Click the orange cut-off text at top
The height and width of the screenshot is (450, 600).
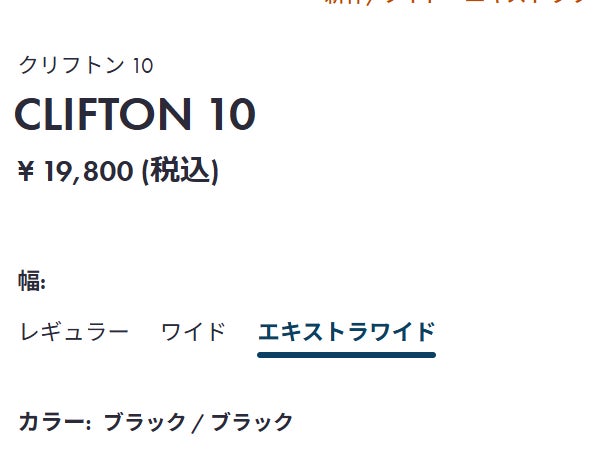458,3
